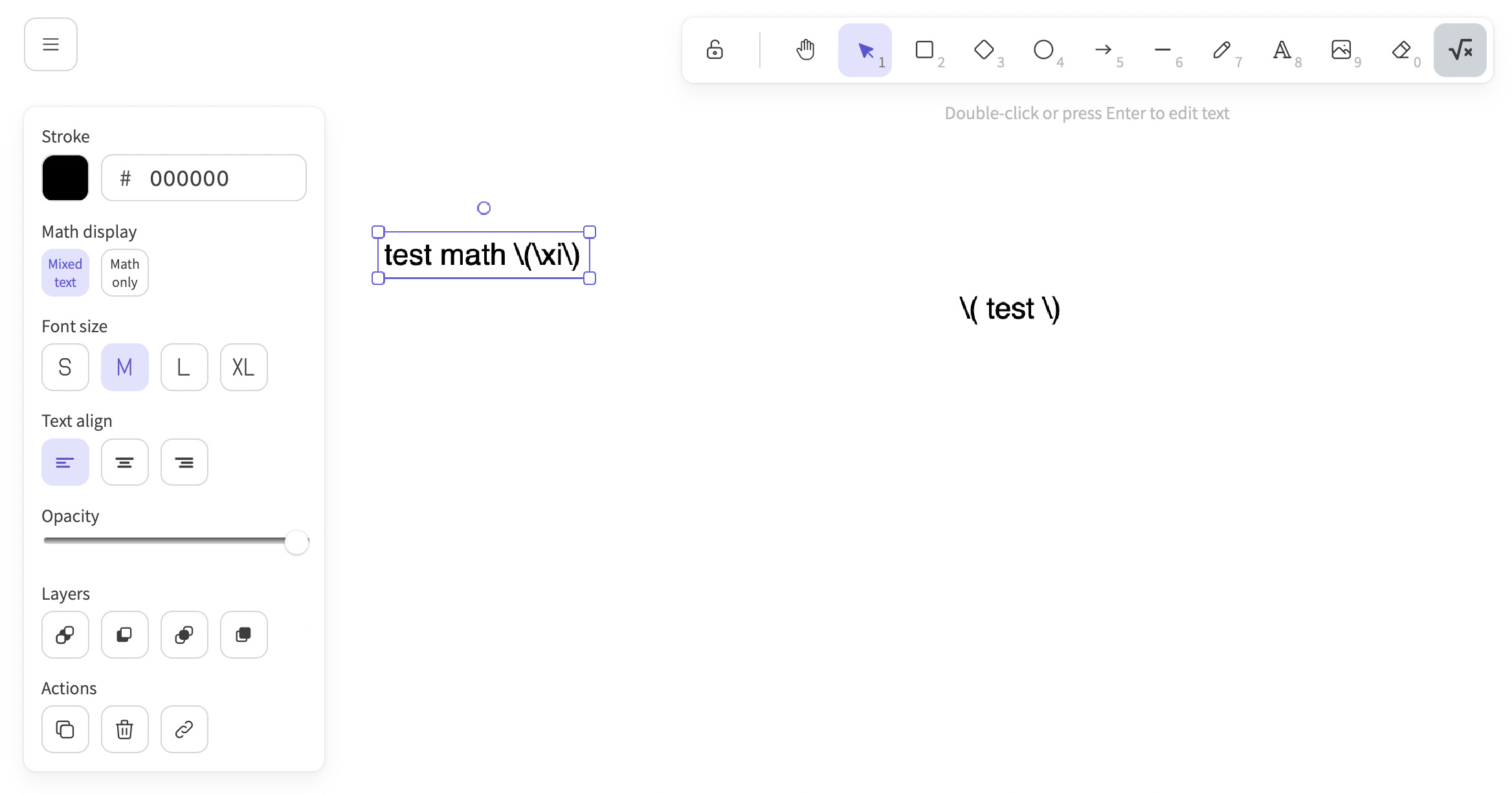
Task: Bring selected element to front
Action: 243,635
